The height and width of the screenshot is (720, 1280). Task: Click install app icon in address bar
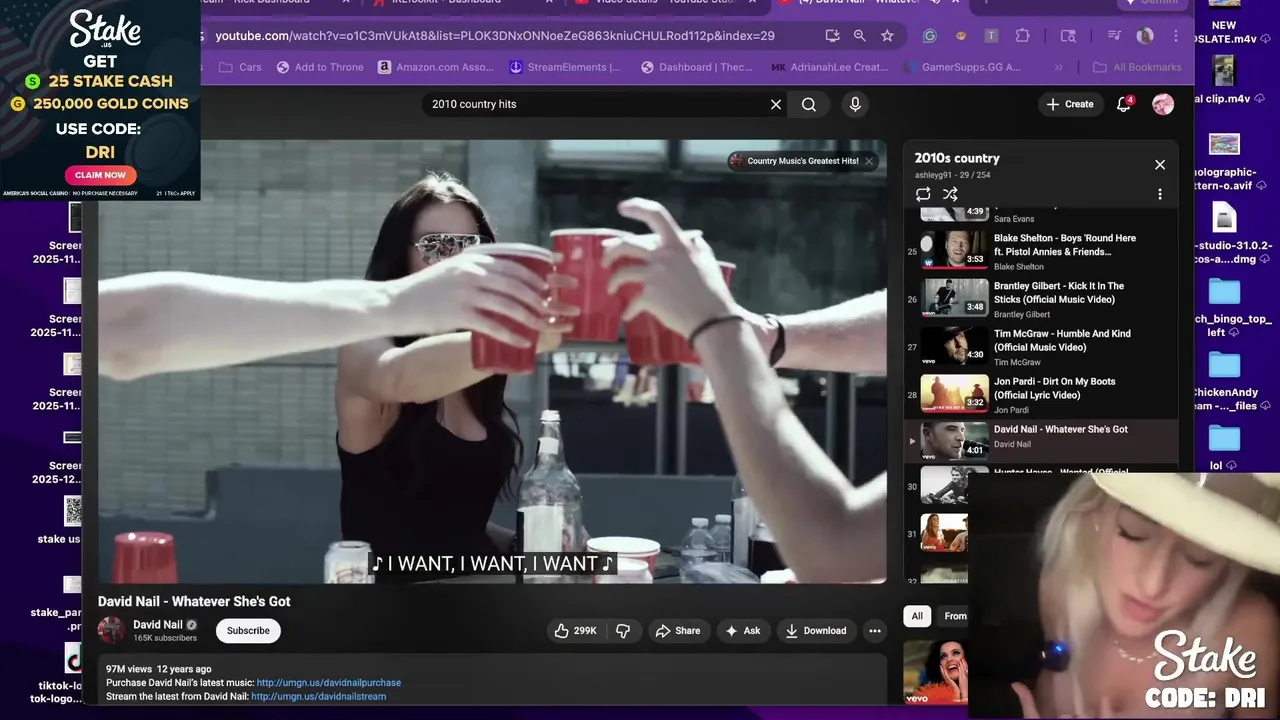pos(832,36)
